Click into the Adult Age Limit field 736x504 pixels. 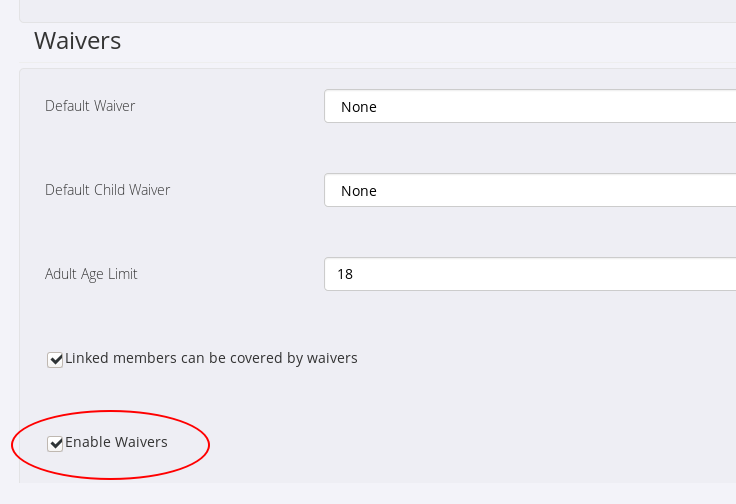tap(530, 274)
